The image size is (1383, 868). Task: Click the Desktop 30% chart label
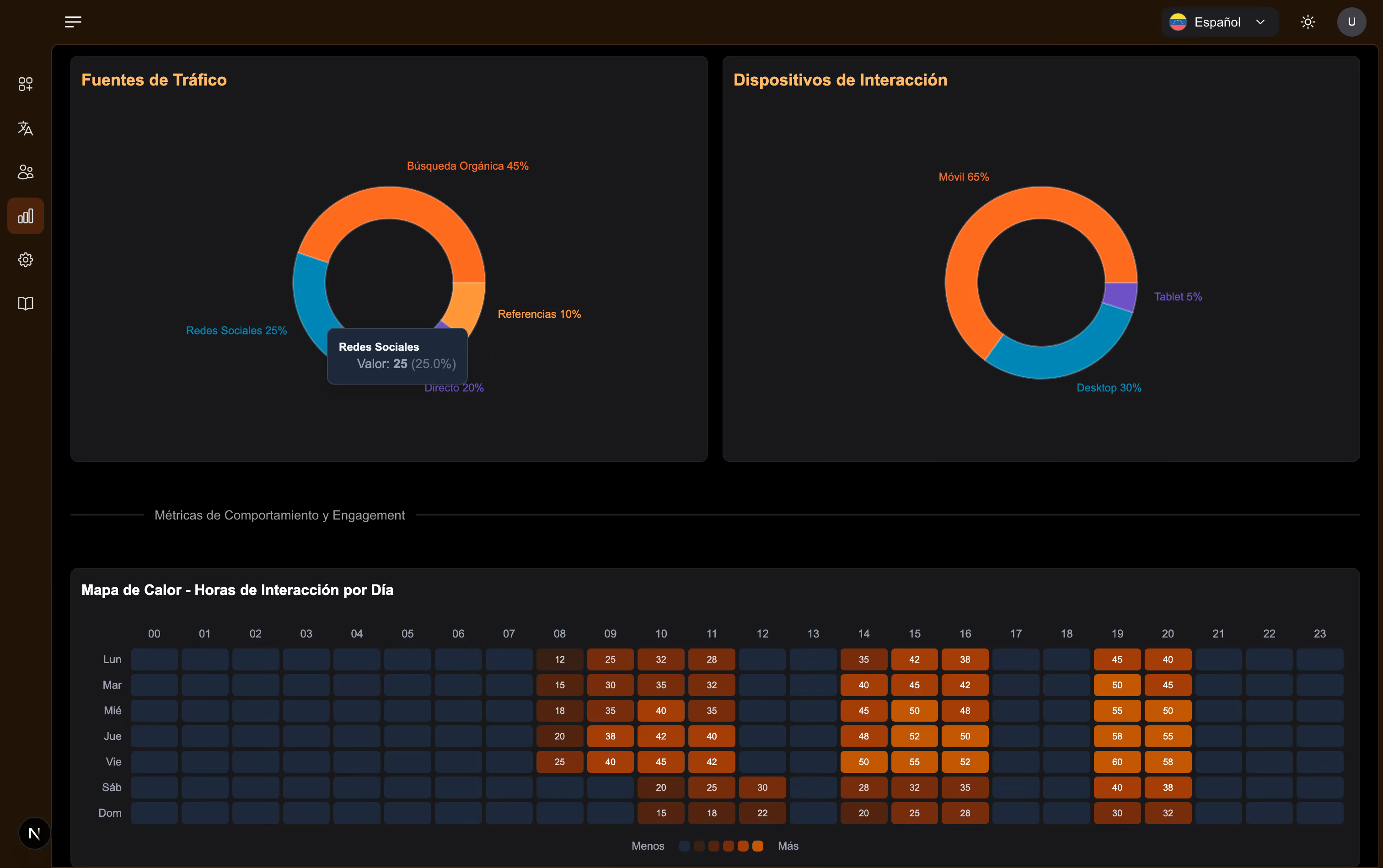[1109, 387]
